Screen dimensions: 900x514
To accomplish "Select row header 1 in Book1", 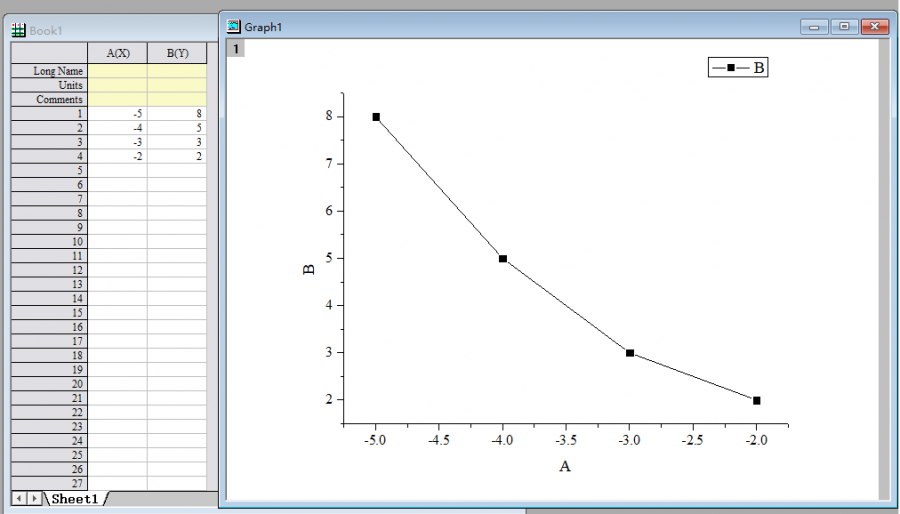I will [49, 114].
